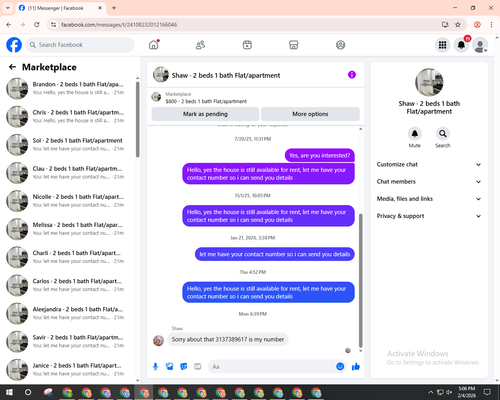
Task: Click the 'Yes, are you interested?' message
Action: [320, 155]
